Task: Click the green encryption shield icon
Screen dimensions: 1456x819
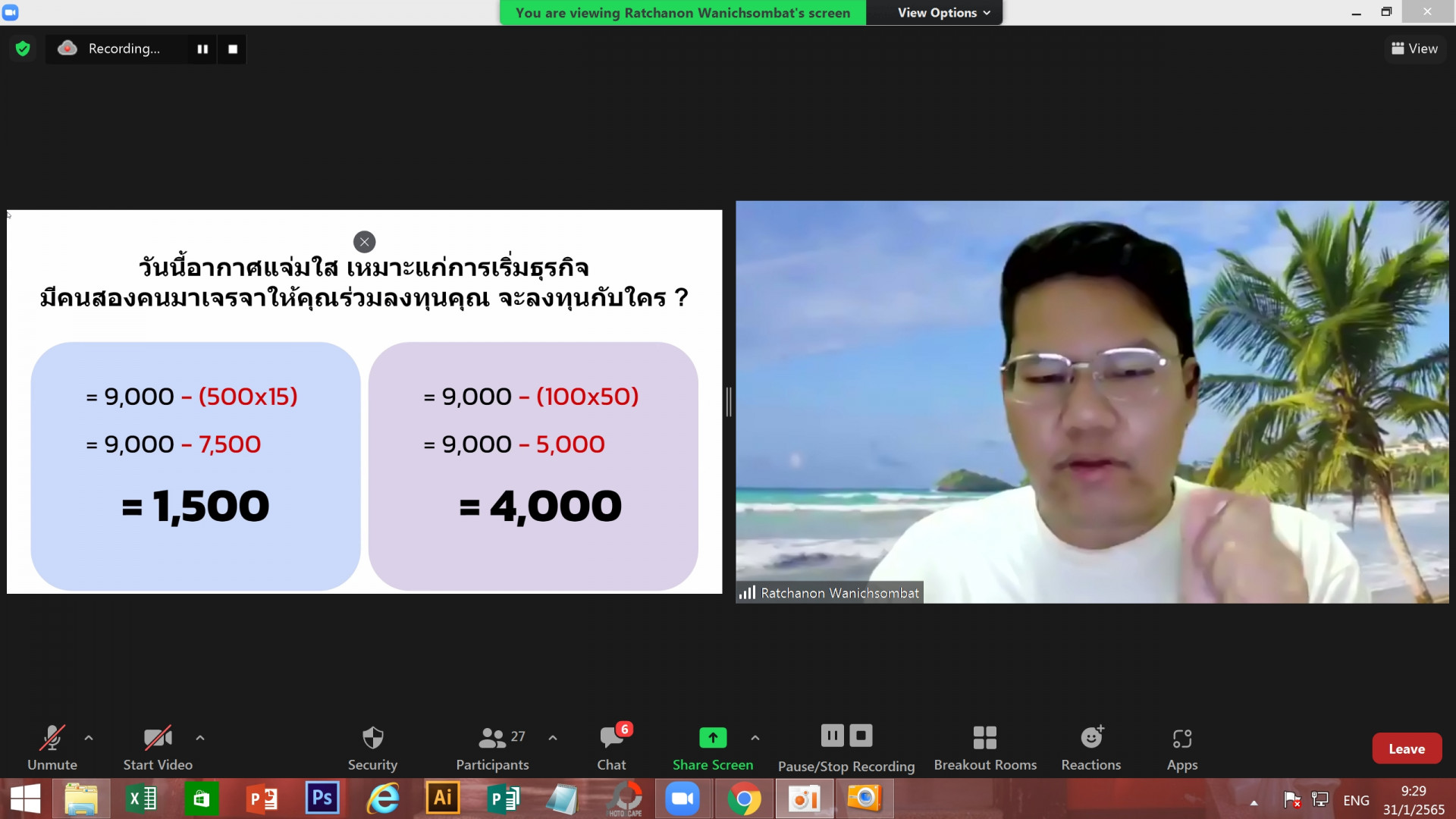Action: (x=23, y=49)
